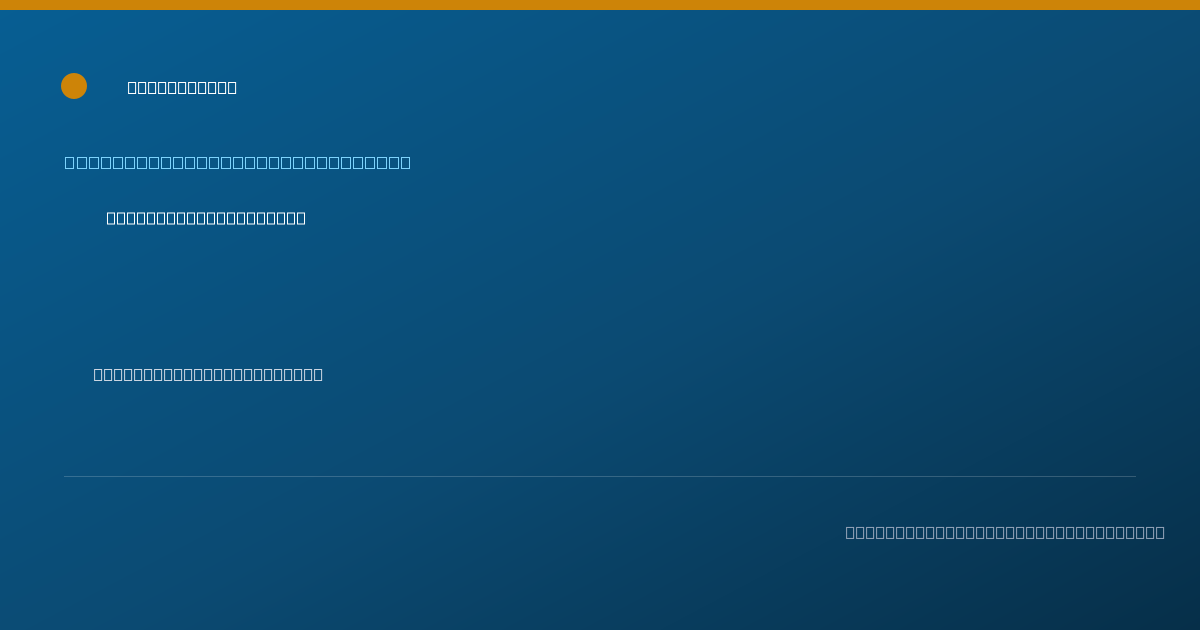Click first glyph box of the site title
The height and width of the screenshot is (630, 1200).
point(133,87)
